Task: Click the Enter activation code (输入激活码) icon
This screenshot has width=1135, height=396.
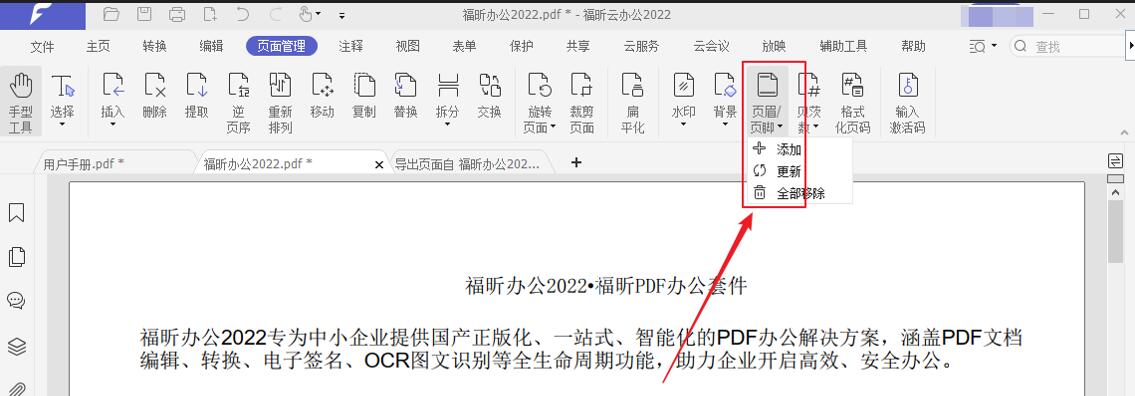Action: click(x=908, y=86)
